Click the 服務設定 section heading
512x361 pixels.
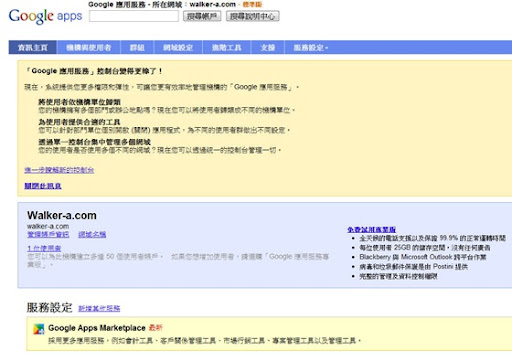49,307
